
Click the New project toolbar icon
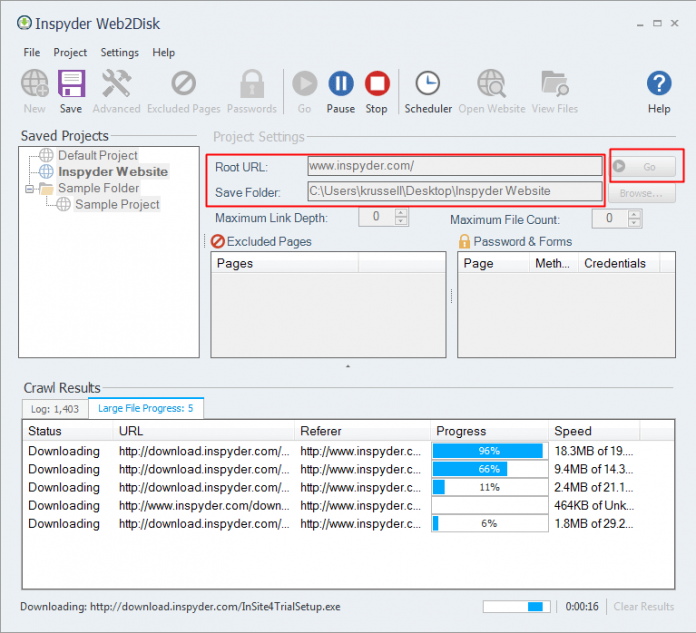click(x=34, y=84)
